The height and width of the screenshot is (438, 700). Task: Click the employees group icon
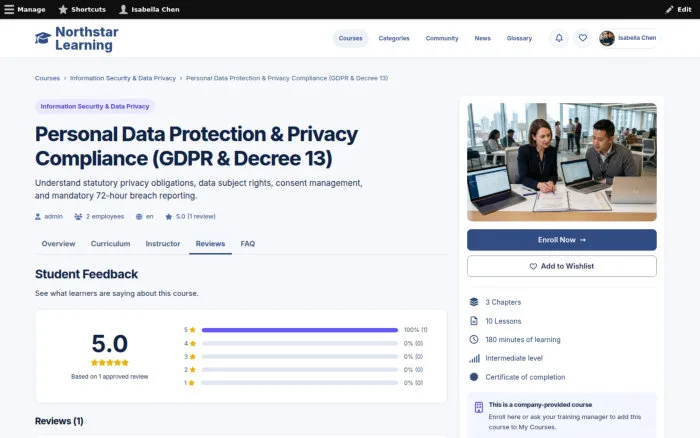tap(78, 217)
